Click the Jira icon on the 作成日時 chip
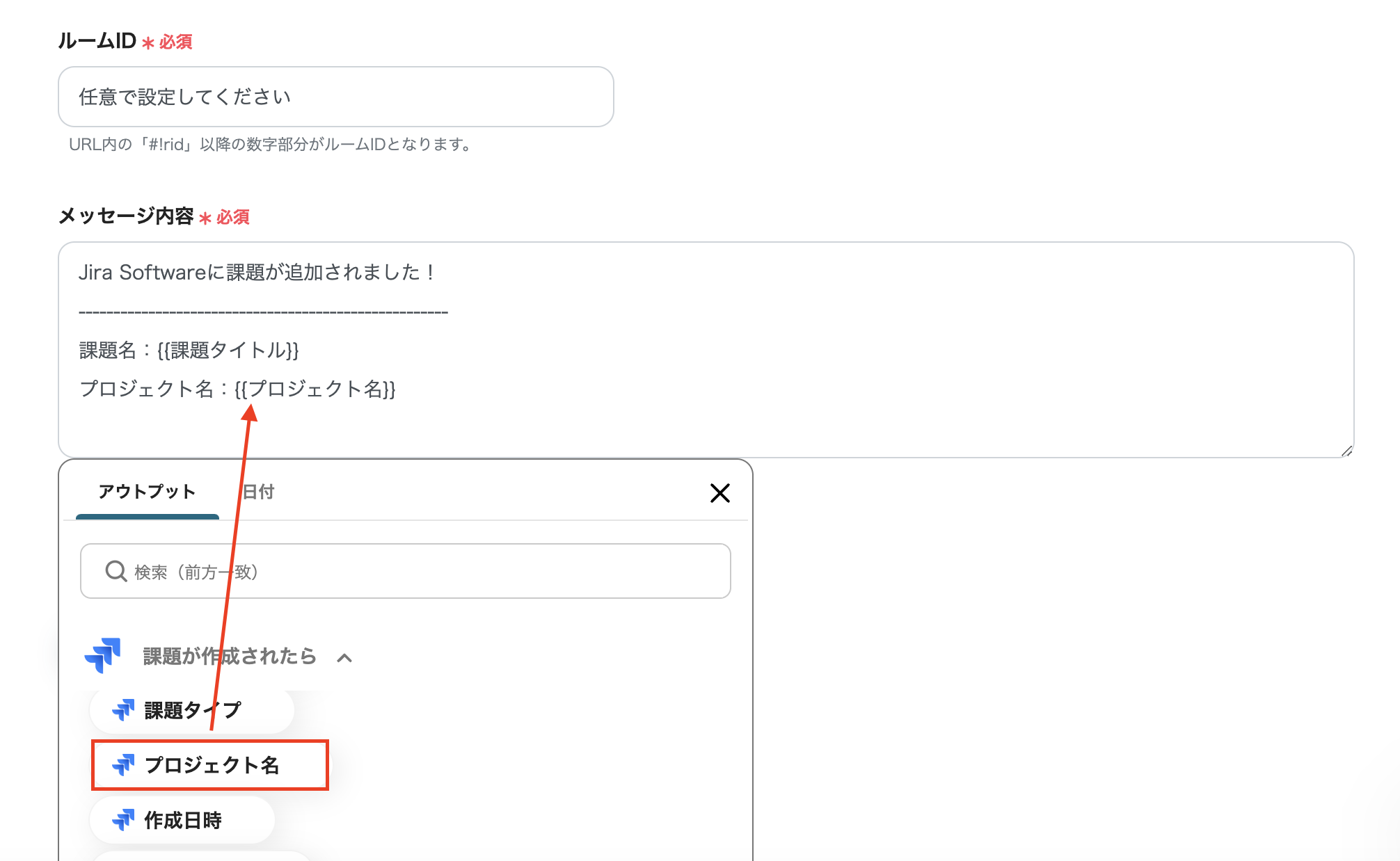Viewport: 1400px width, 861px height. click(x=125, y=820)
